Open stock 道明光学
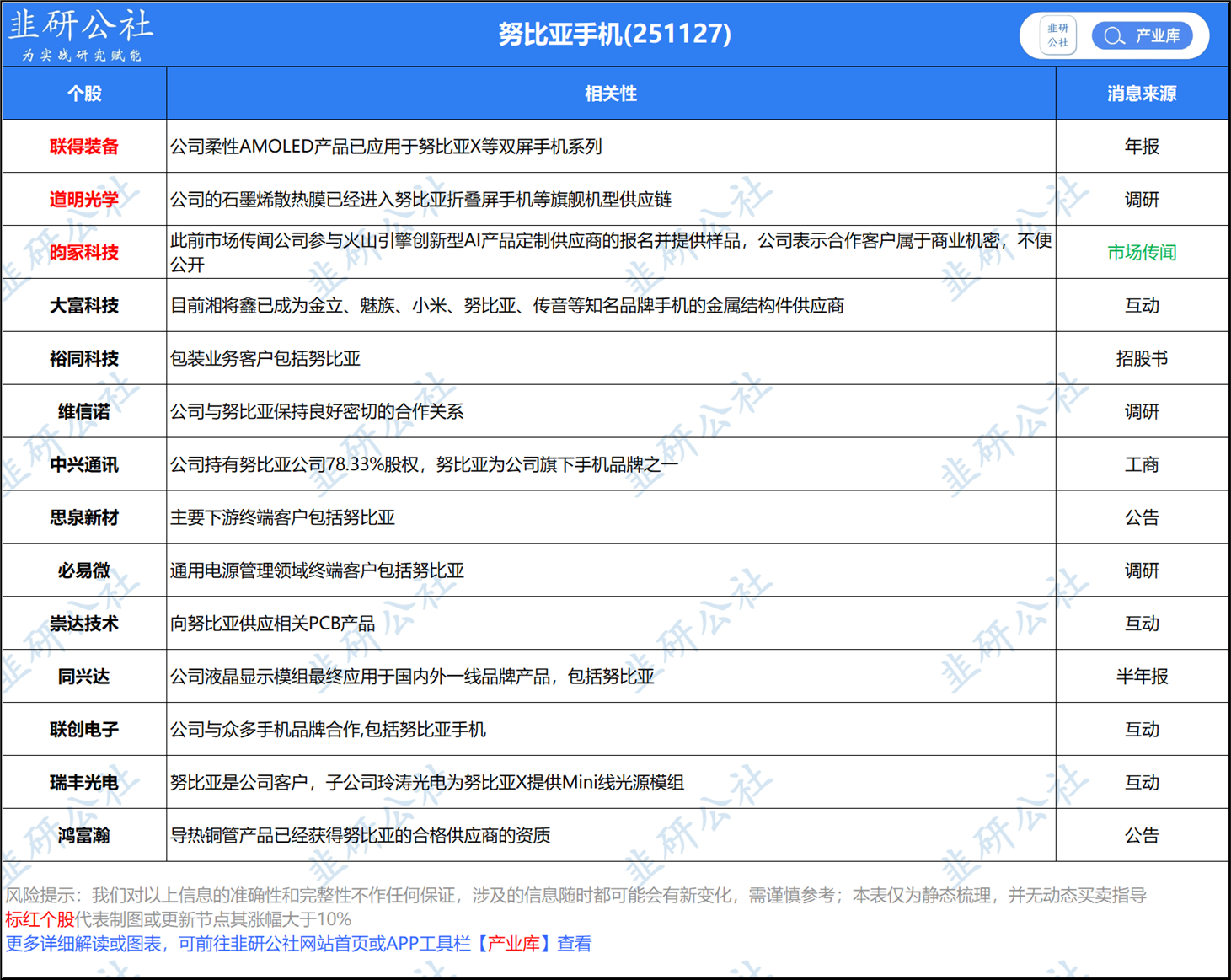This screenshot has width=1231, height=980. pos(84,200)
